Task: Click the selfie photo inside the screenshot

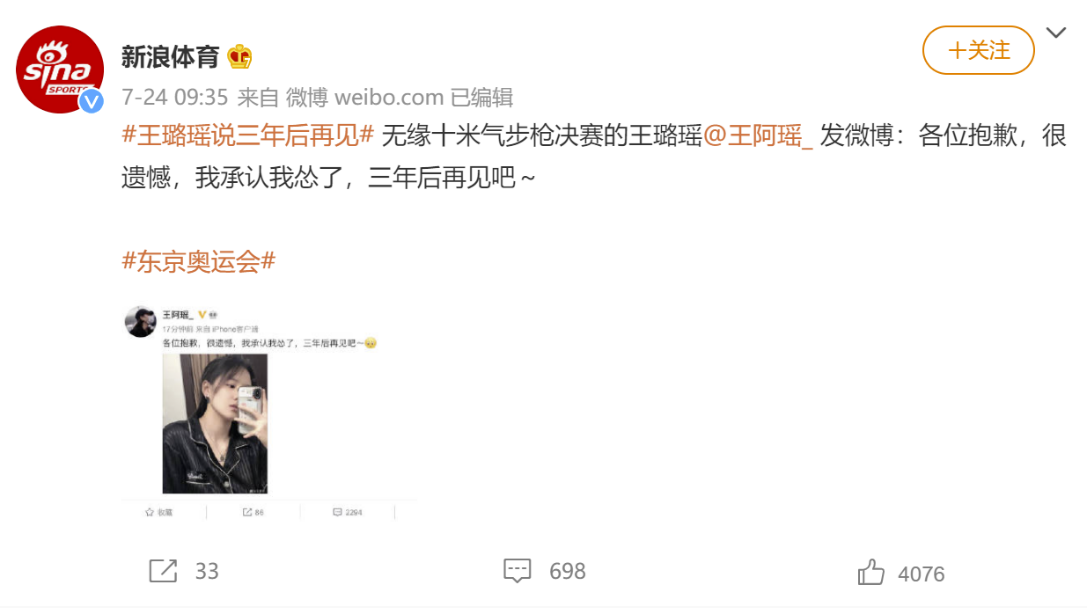Action: (x=215, y=423)
